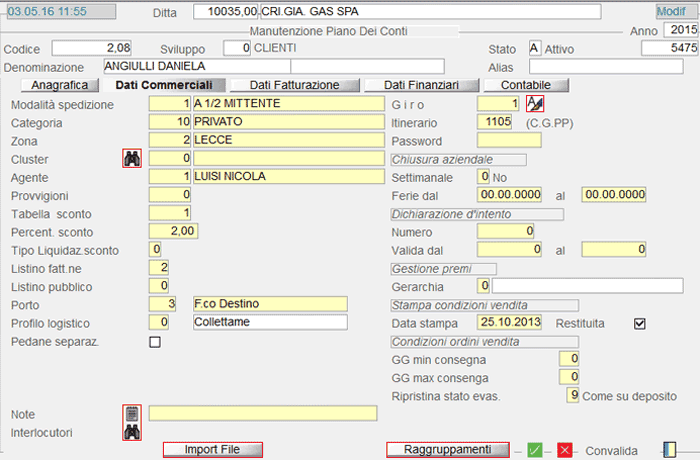This screenshot has height=460, width=700.
Task: Switch to the Anagrafica tab
Action: (59, 85)
